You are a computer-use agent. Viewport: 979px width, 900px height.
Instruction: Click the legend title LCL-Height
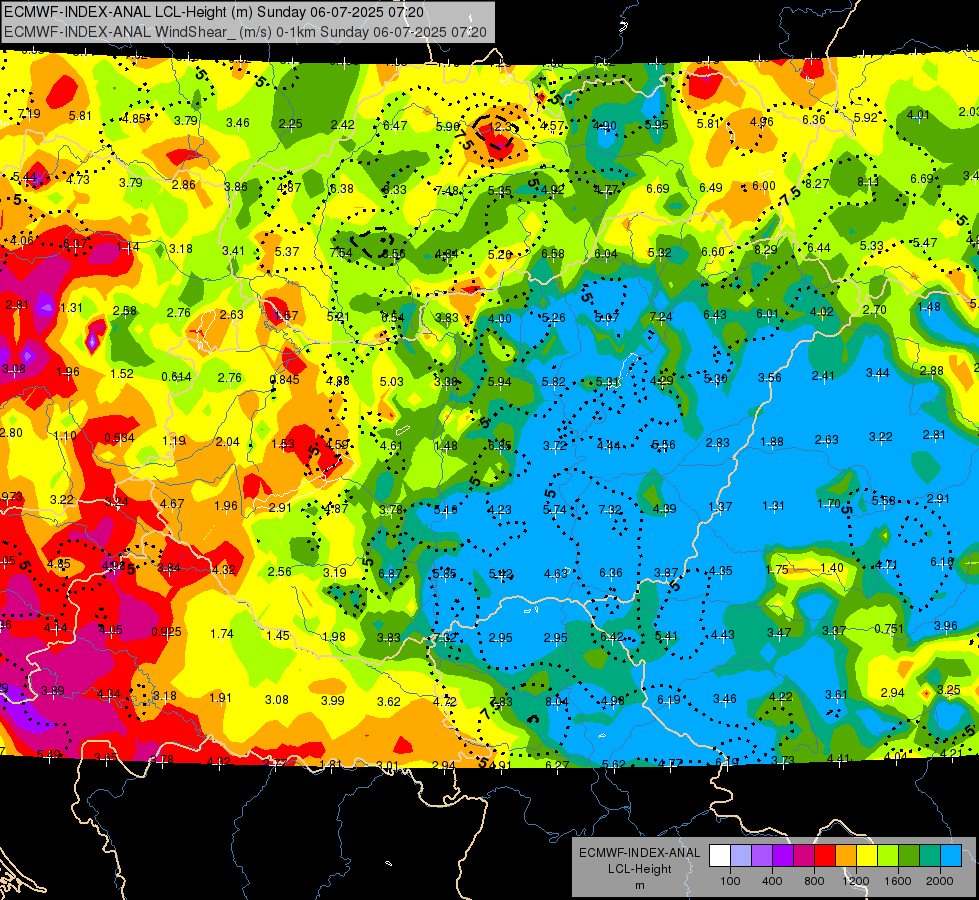tap(639, 869)
